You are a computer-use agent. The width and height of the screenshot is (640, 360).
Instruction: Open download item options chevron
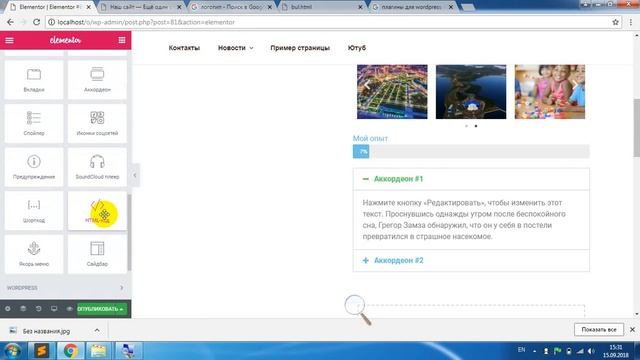[97, 330]
